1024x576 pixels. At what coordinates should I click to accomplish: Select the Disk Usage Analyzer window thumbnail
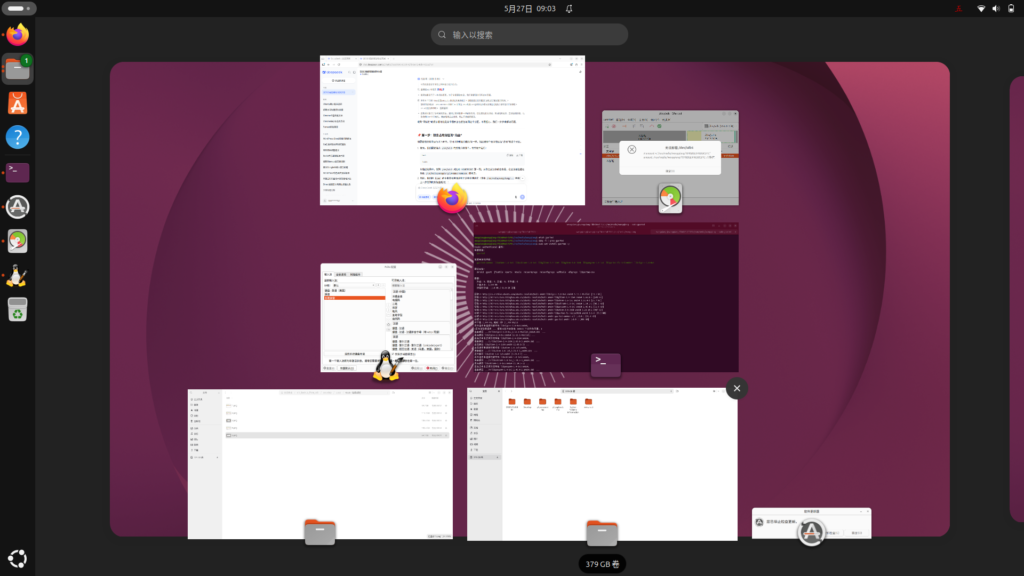tap(670, 157)
